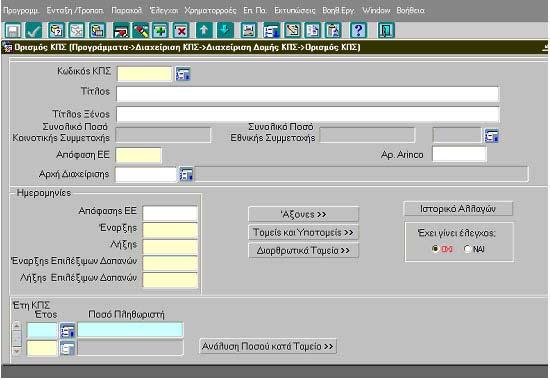Open the Έτος value list in first row

pos(67,331)
